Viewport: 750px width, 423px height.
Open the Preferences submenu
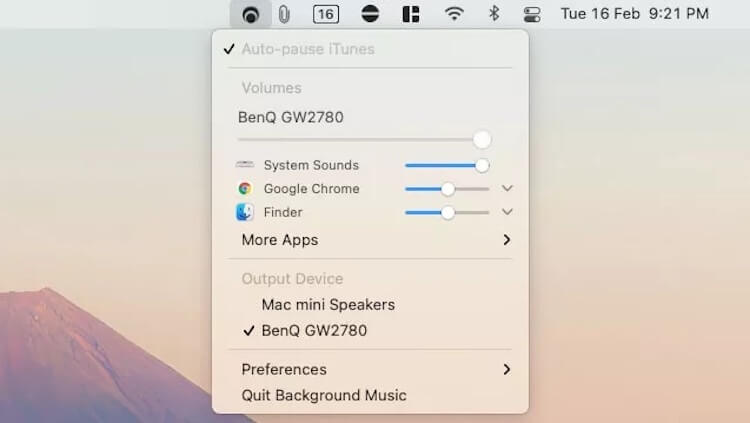[370, 369]
